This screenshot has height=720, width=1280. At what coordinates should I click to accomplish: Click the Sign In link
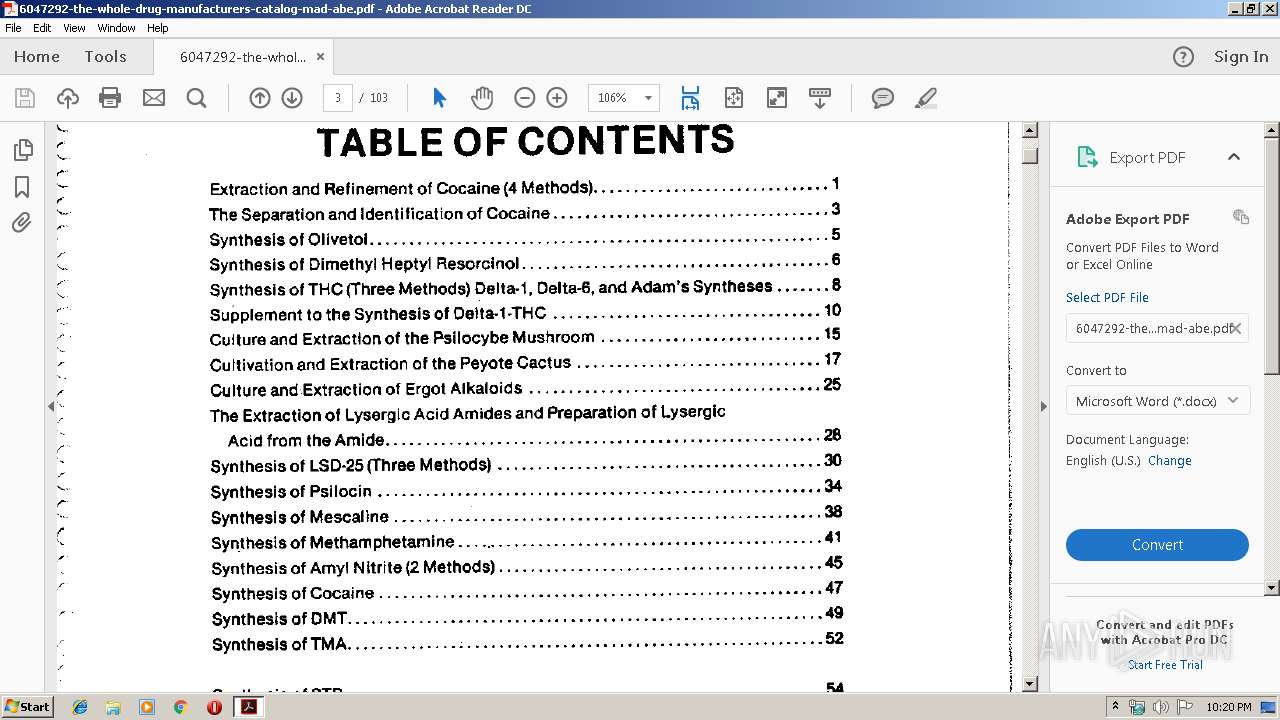[x=1241, y=57]
